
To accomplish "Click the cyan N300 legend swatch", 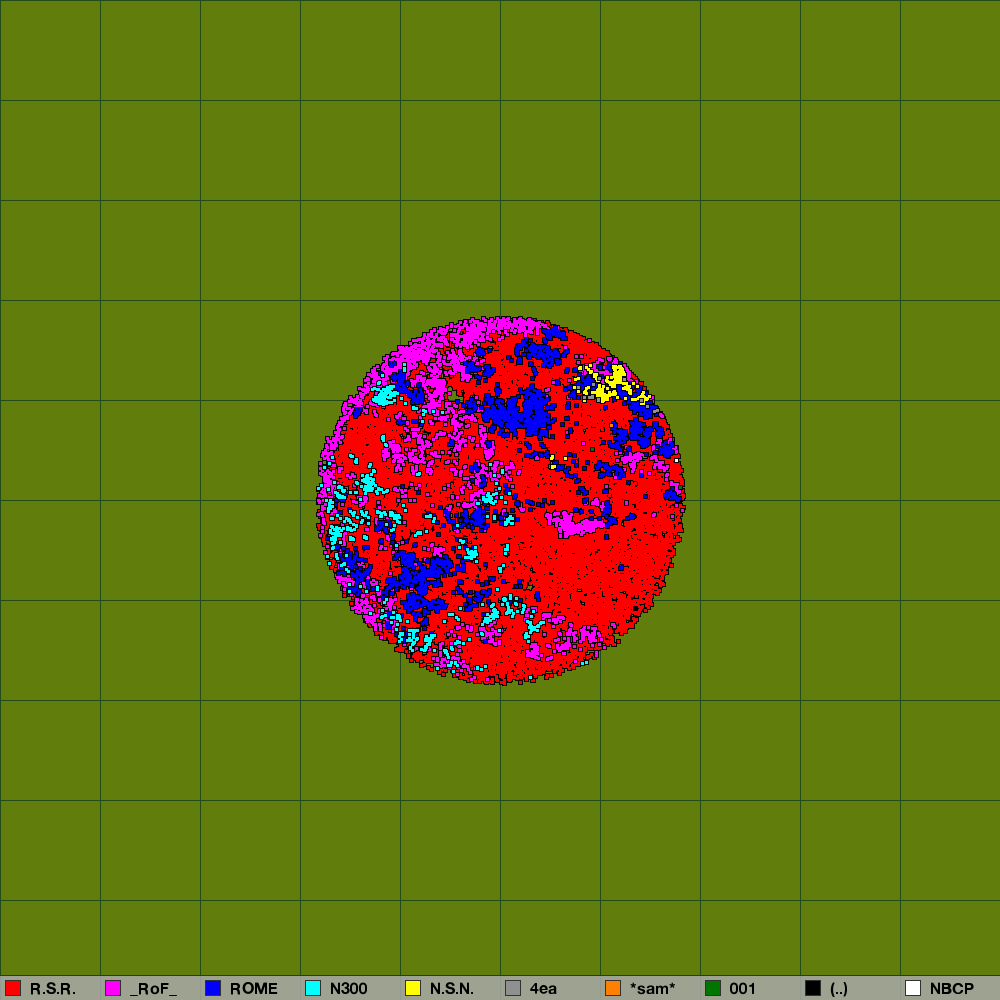I will (x=313, y=988).
